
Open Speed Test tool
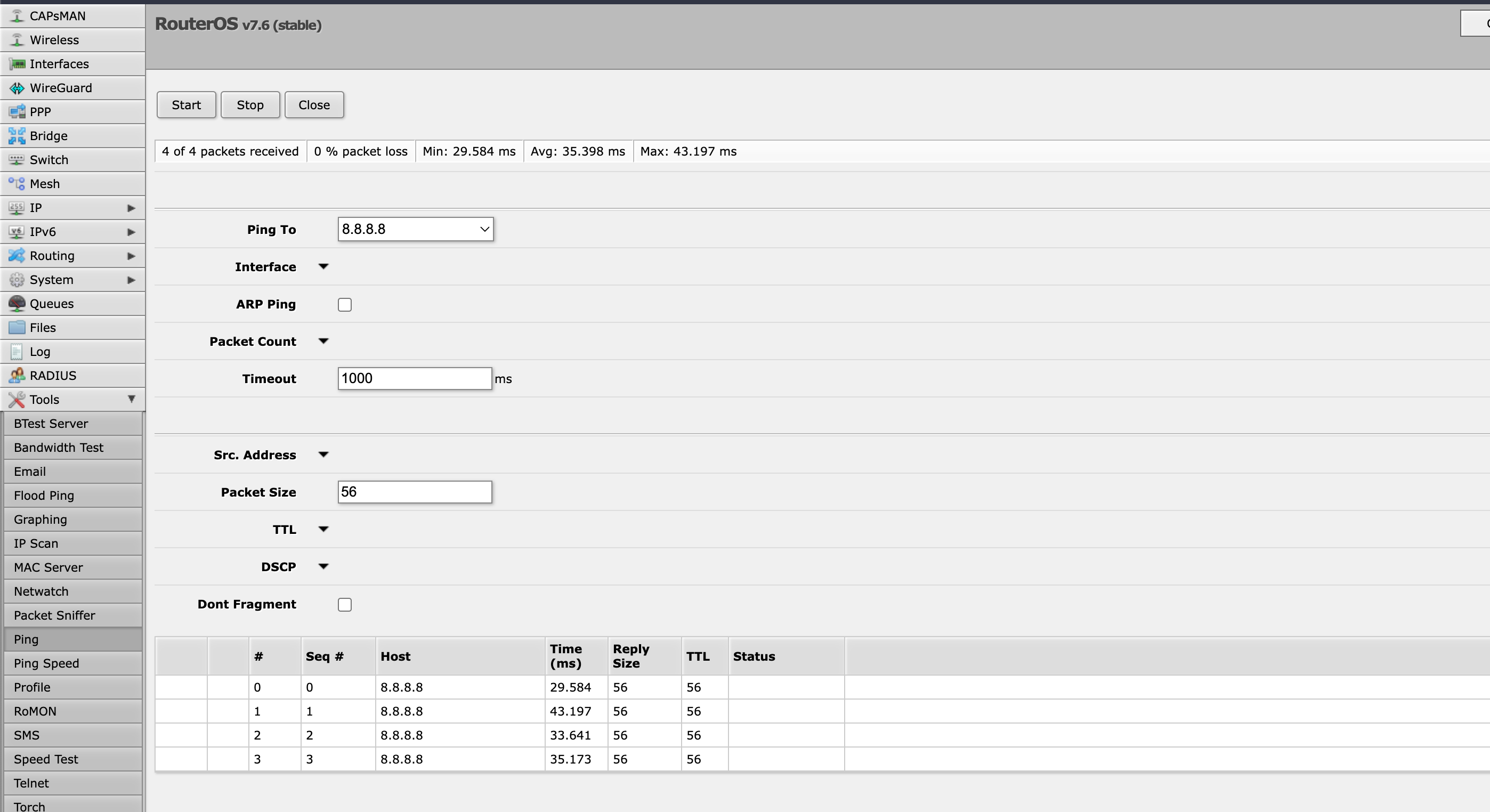[x=73, y=760]
